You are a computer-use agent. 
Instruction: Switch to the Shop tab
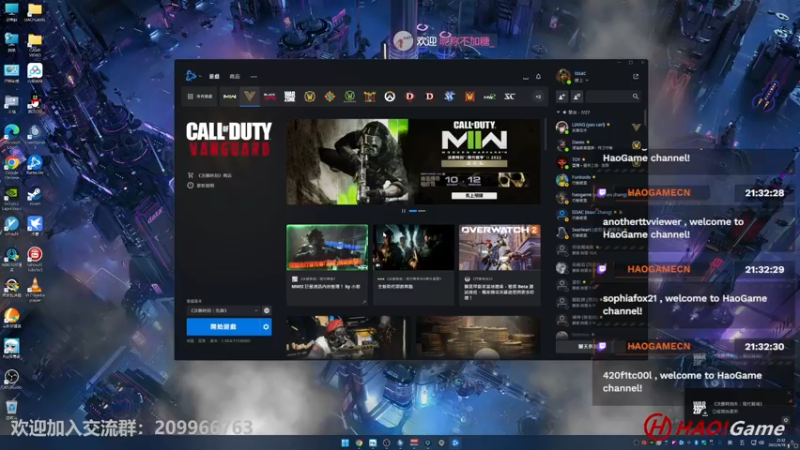tap(235, 77)
